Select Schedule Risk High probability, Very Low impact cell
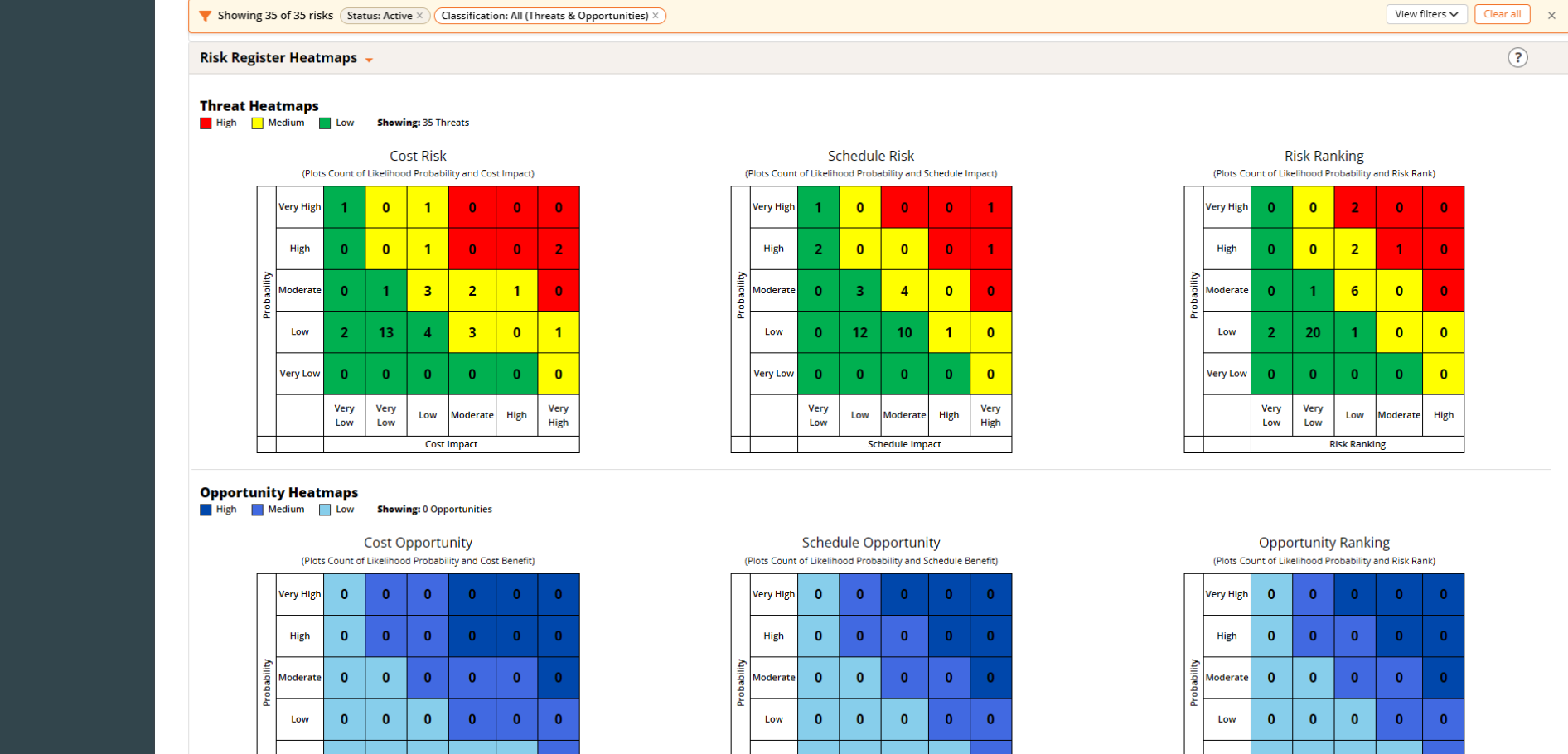 819,249
